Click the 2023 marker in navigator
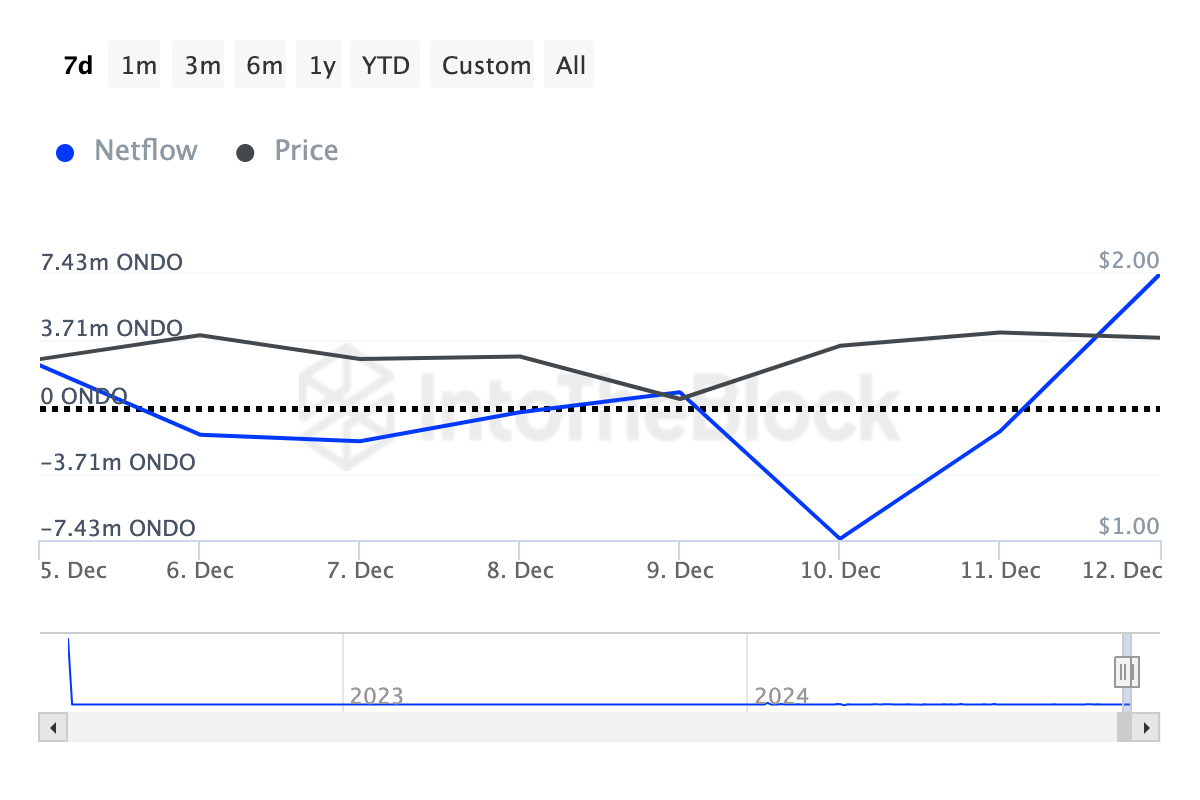The height and width of the screenshot is (800, 1200). [376, 695]
